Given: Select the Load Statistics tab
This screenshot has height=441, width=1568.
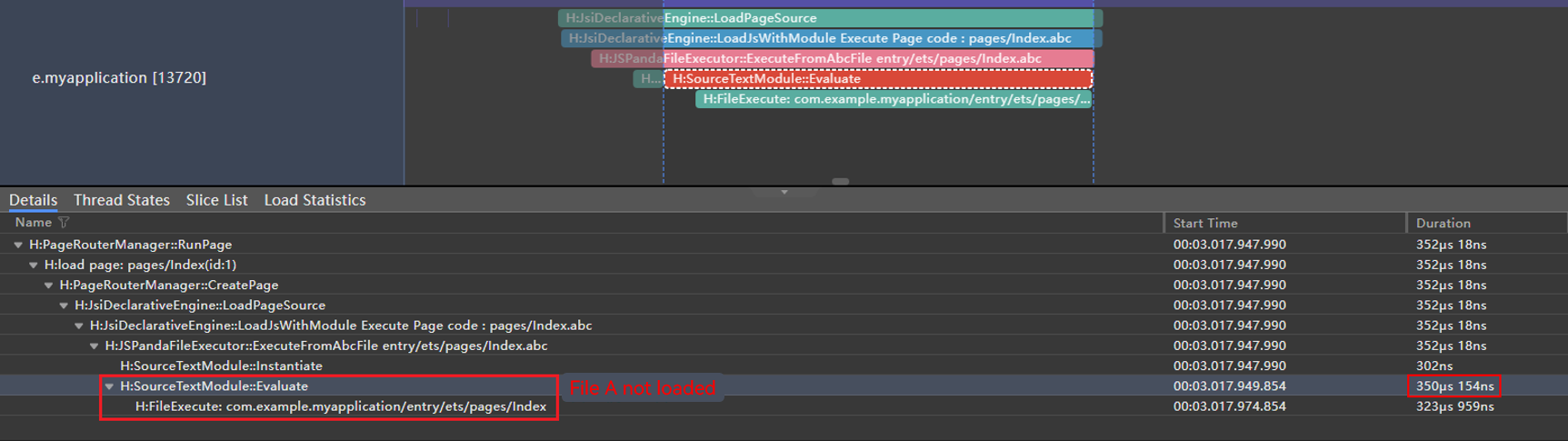Looking at the screenshot, I should [315, 200].
